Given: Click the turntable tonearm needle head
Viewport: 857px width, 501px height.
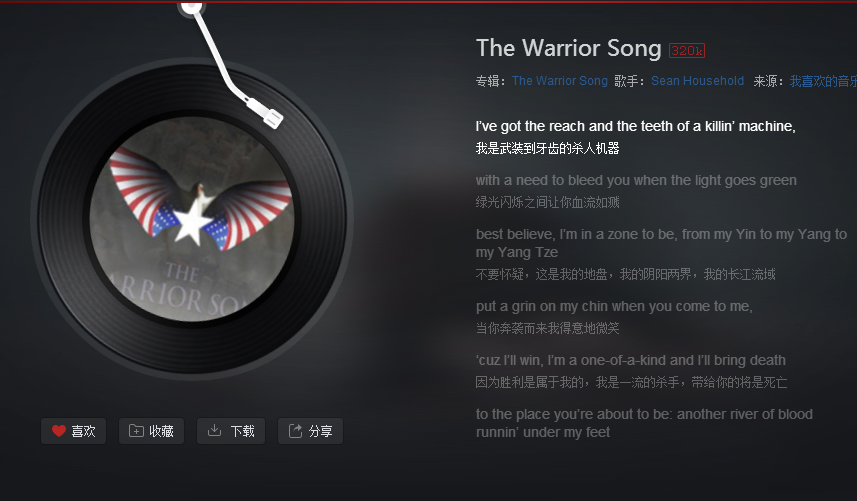Looking at the screenshot, I should [x=273, y=118].
